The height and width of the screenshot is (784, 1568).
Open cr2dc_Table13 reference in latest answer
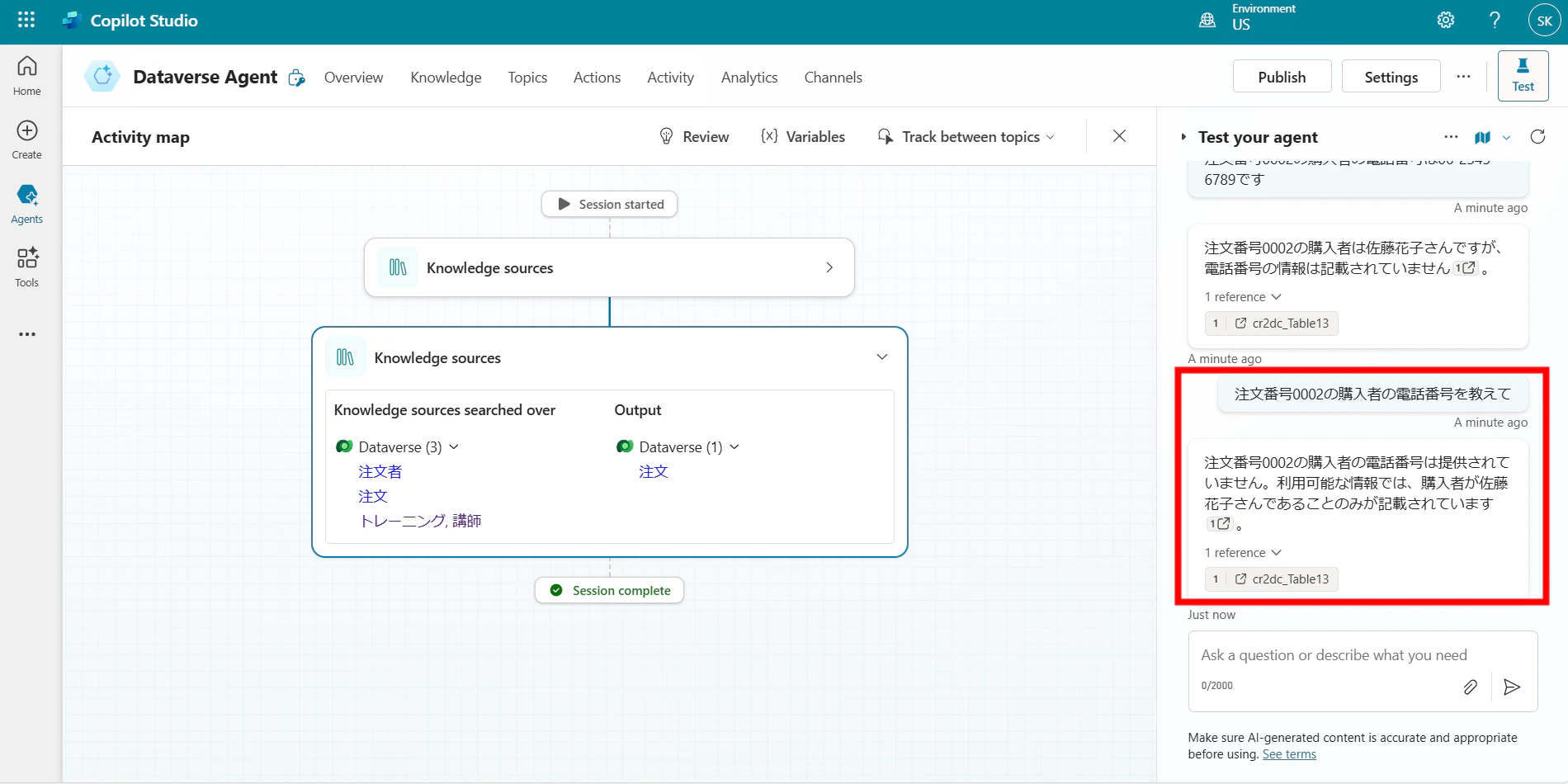point(1271,579)
